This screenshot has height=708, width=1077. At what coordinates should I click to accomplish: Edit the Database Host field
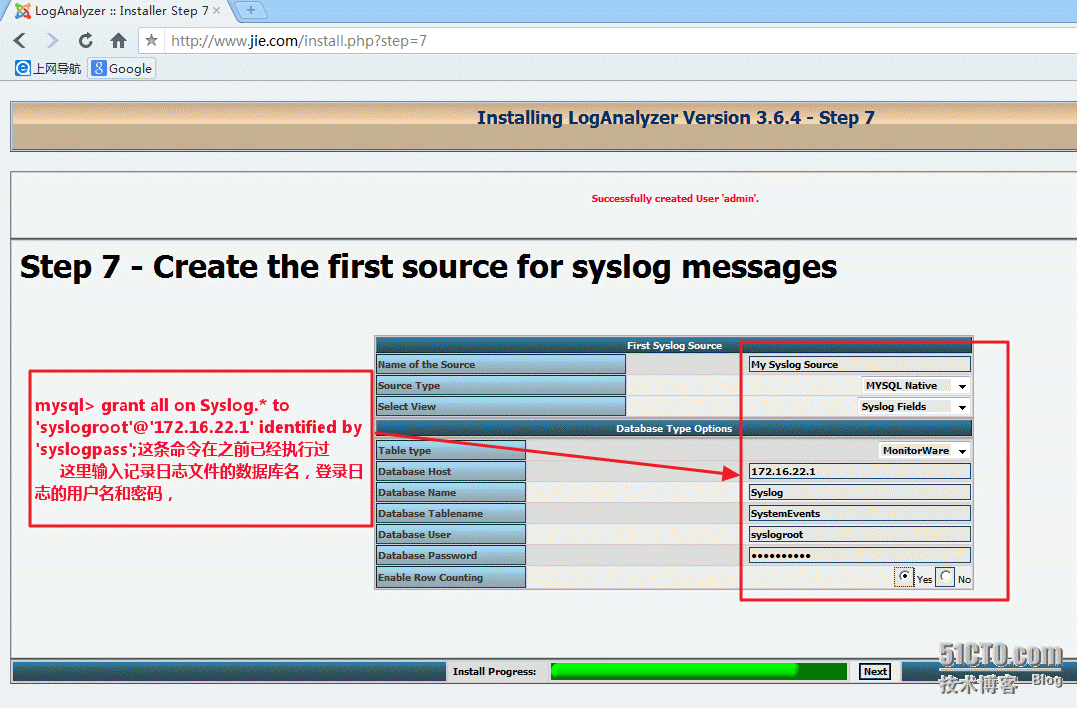click(x=859, y=471)
